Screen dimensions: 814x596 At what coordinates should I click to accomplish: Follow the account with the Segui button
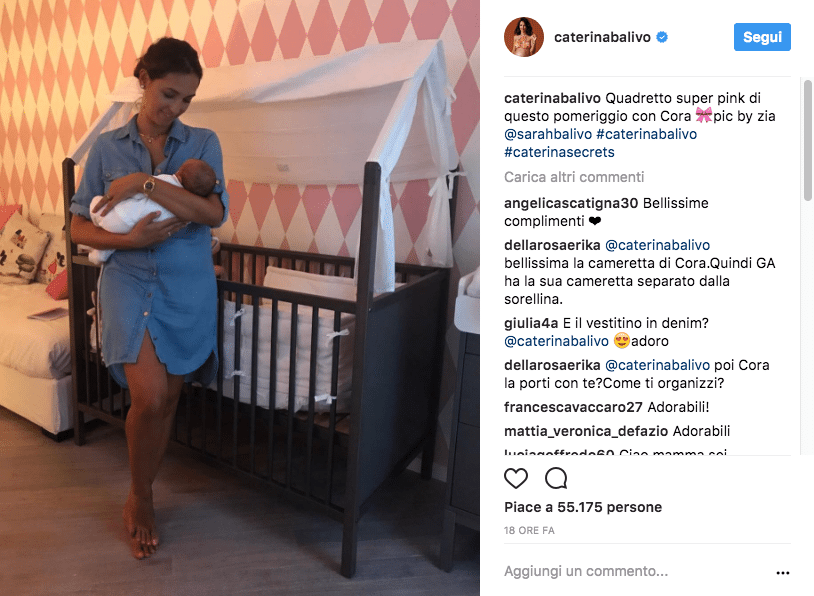[x=762, y=37]
